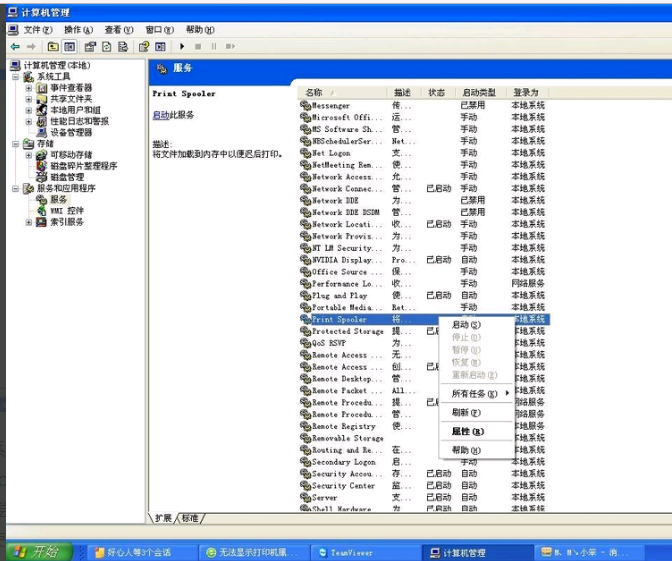Select 事件查看器 tree item
672x561 pixels.
click(71, 87)
